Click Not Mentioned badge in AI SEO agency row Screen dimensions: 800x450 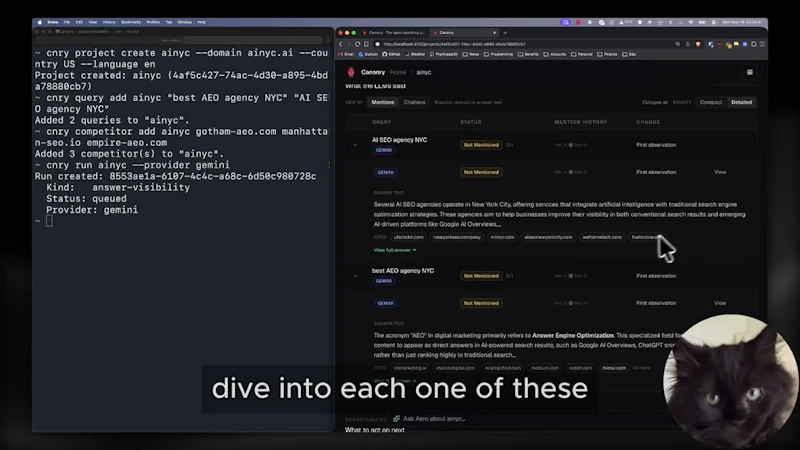point(481,145)
